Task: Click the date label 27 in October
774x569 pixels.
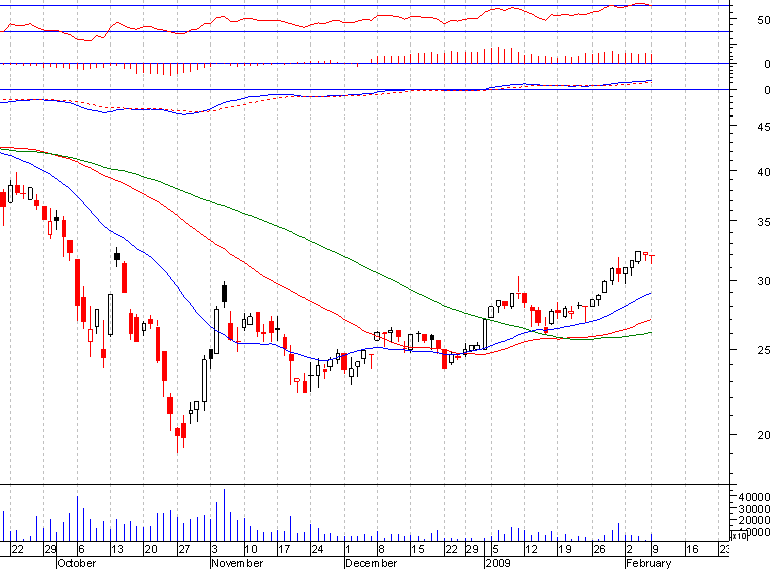Action: (184, 549)
